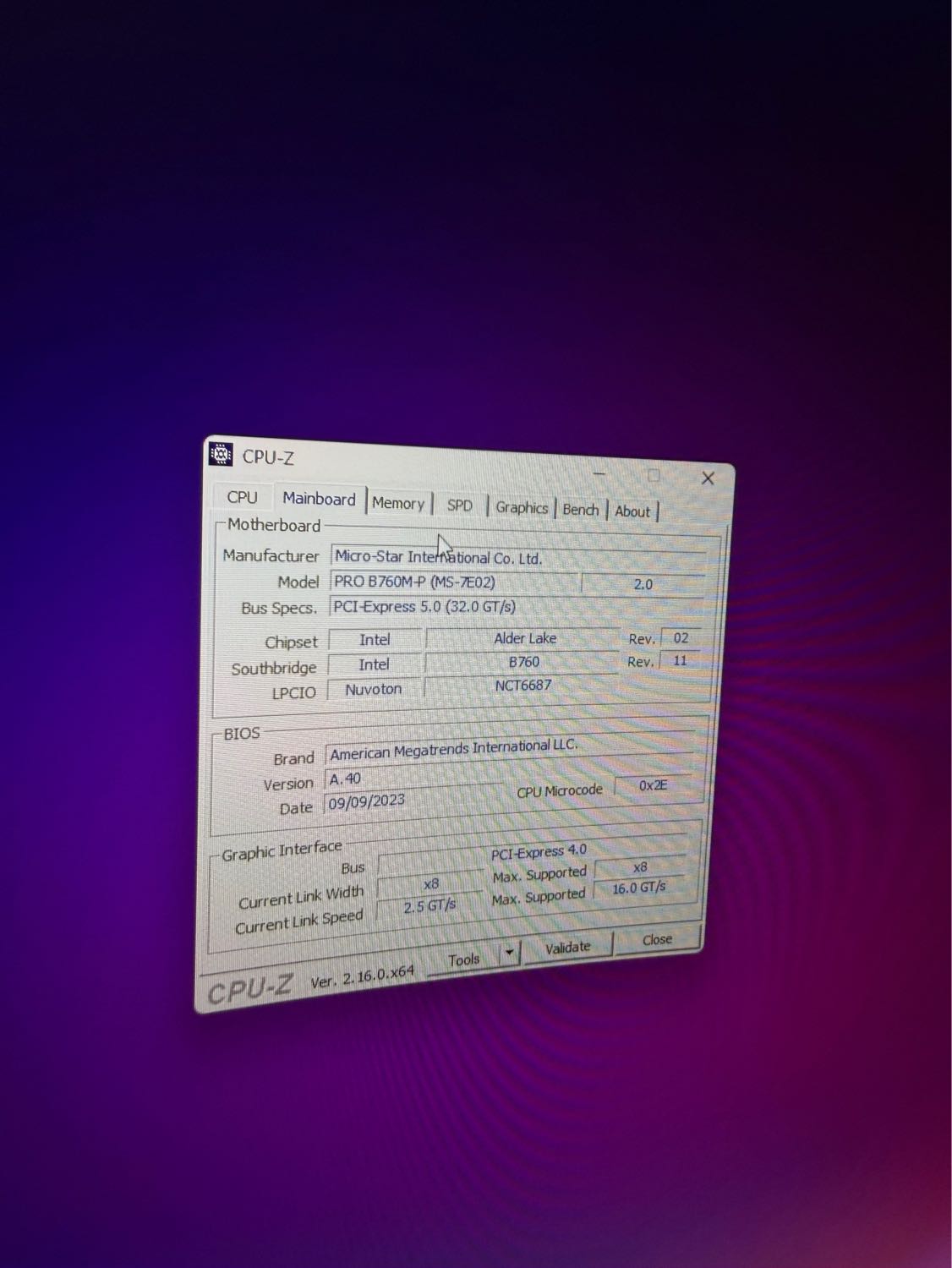Click the Southbridge Rev. value 11
This screenshot has width=952, height=1268.
[680, 660]
